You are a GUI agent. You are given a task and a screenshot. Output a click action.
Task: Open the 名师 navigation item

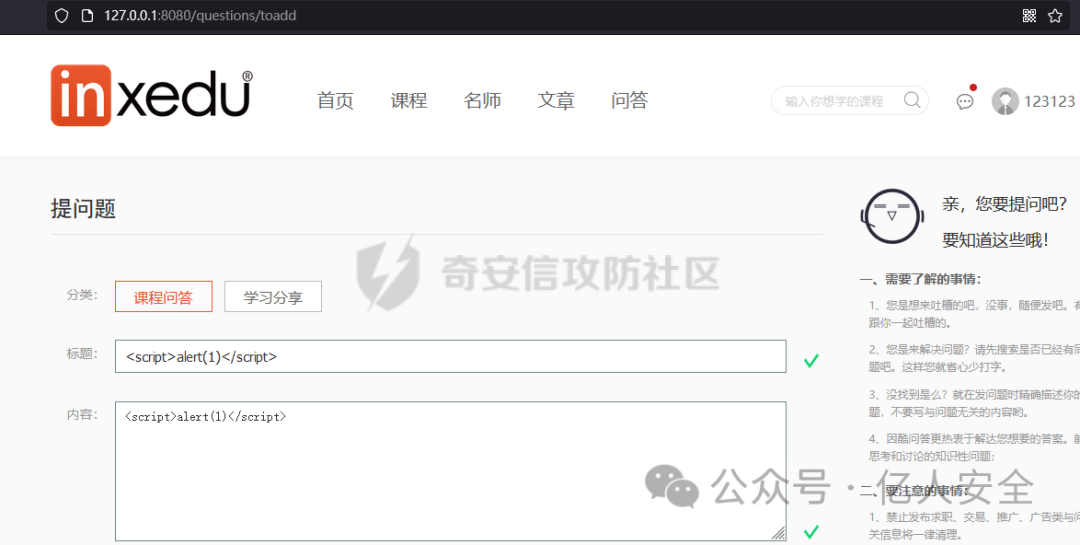click(x=482, y=101)
